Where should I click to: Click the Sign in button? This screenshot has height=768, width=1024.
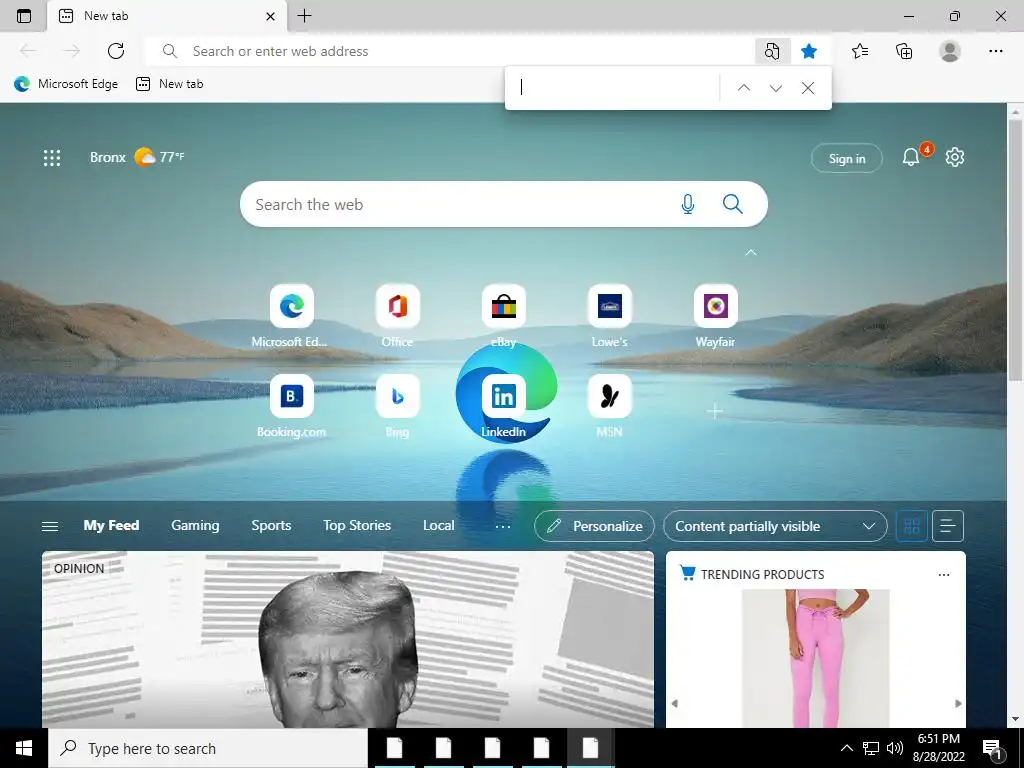click(x=846, y=158)
